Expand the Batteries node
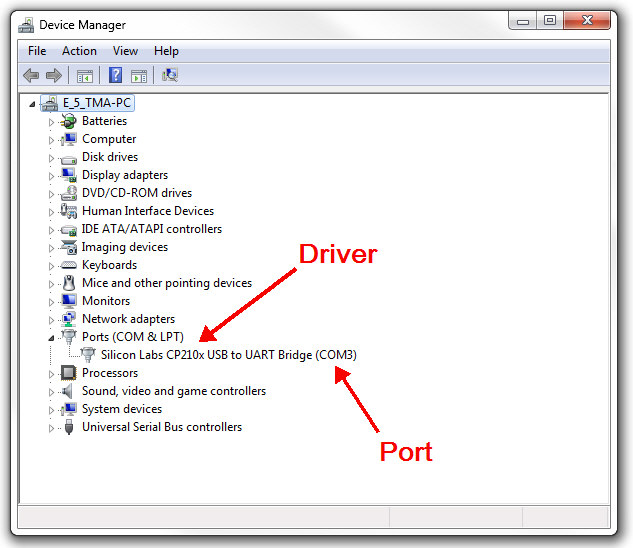The width and height of the screenshot is (633, 548). coord(51,122)
